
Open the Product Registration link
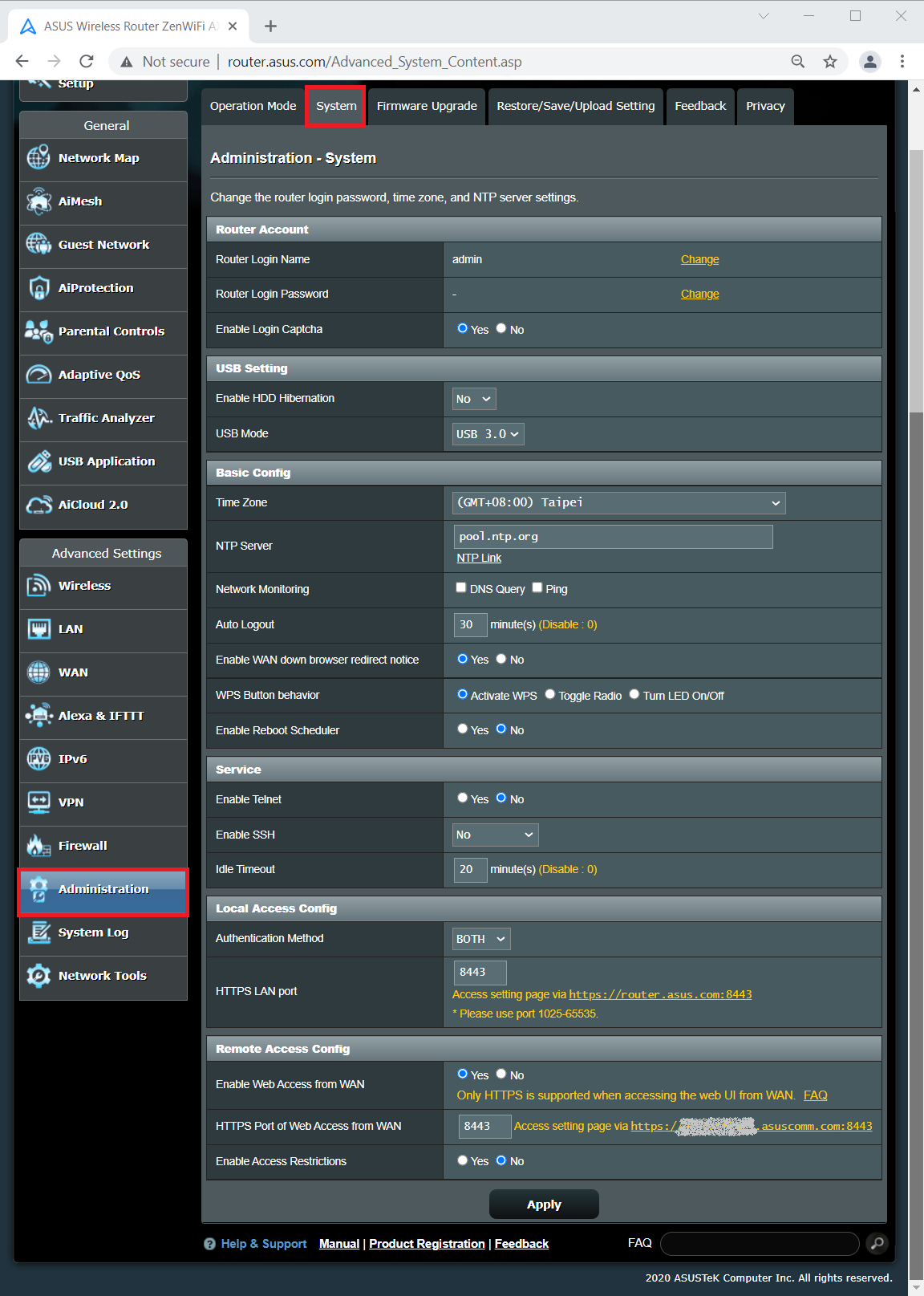(427, 1243)
